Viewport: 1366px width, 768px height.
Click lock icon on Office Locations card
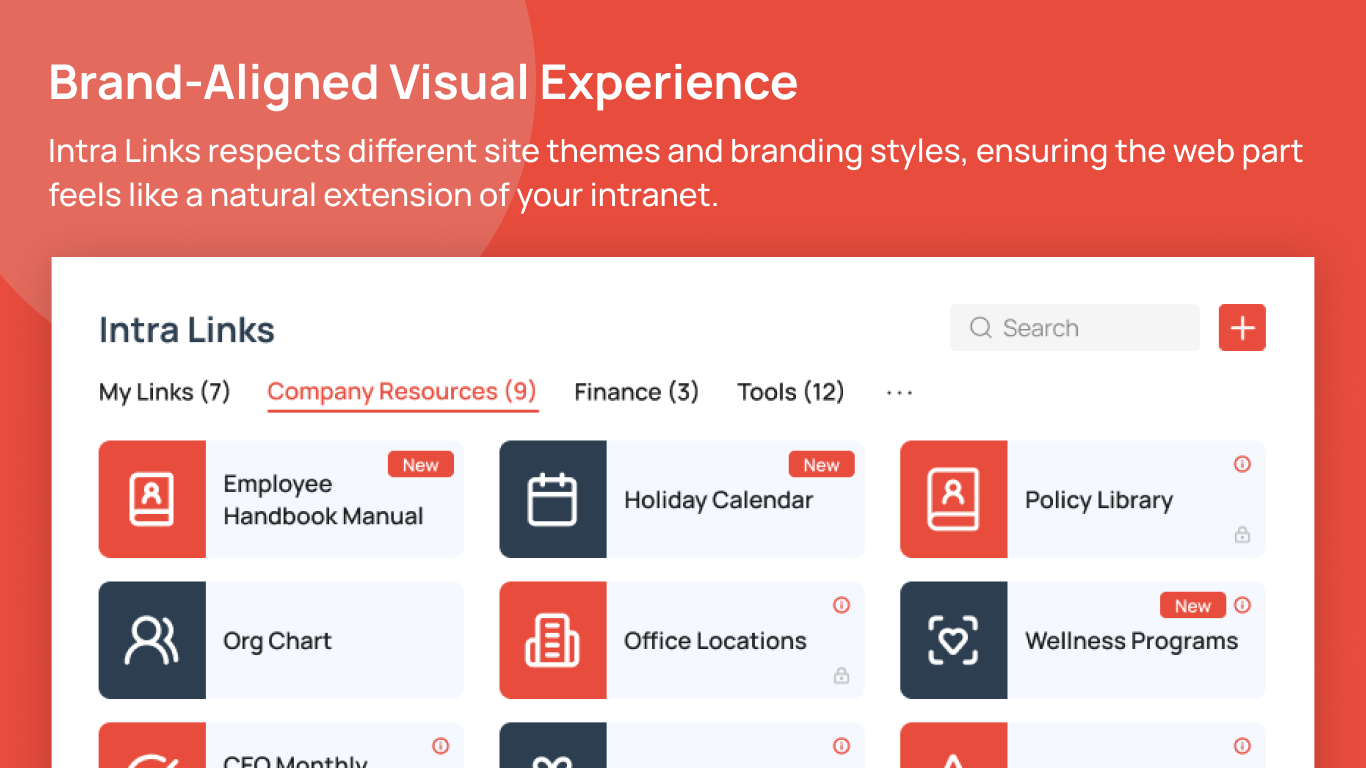841,676
